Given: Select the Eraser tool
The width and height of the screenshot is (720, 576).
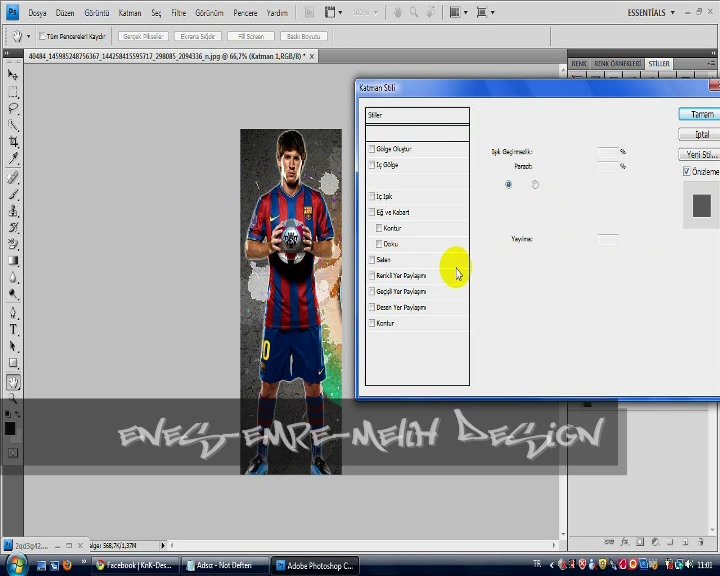Looking at the screenshot, I should click(13, 244).
